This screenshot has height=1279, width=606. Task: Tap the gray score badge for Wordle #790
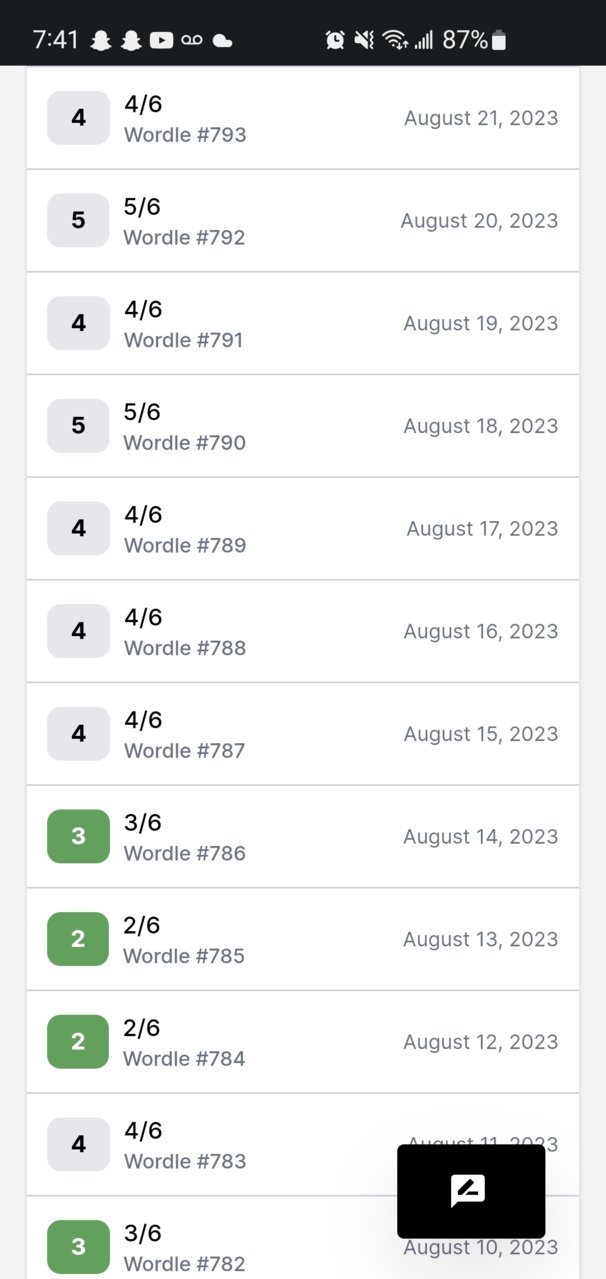(78, 425)
